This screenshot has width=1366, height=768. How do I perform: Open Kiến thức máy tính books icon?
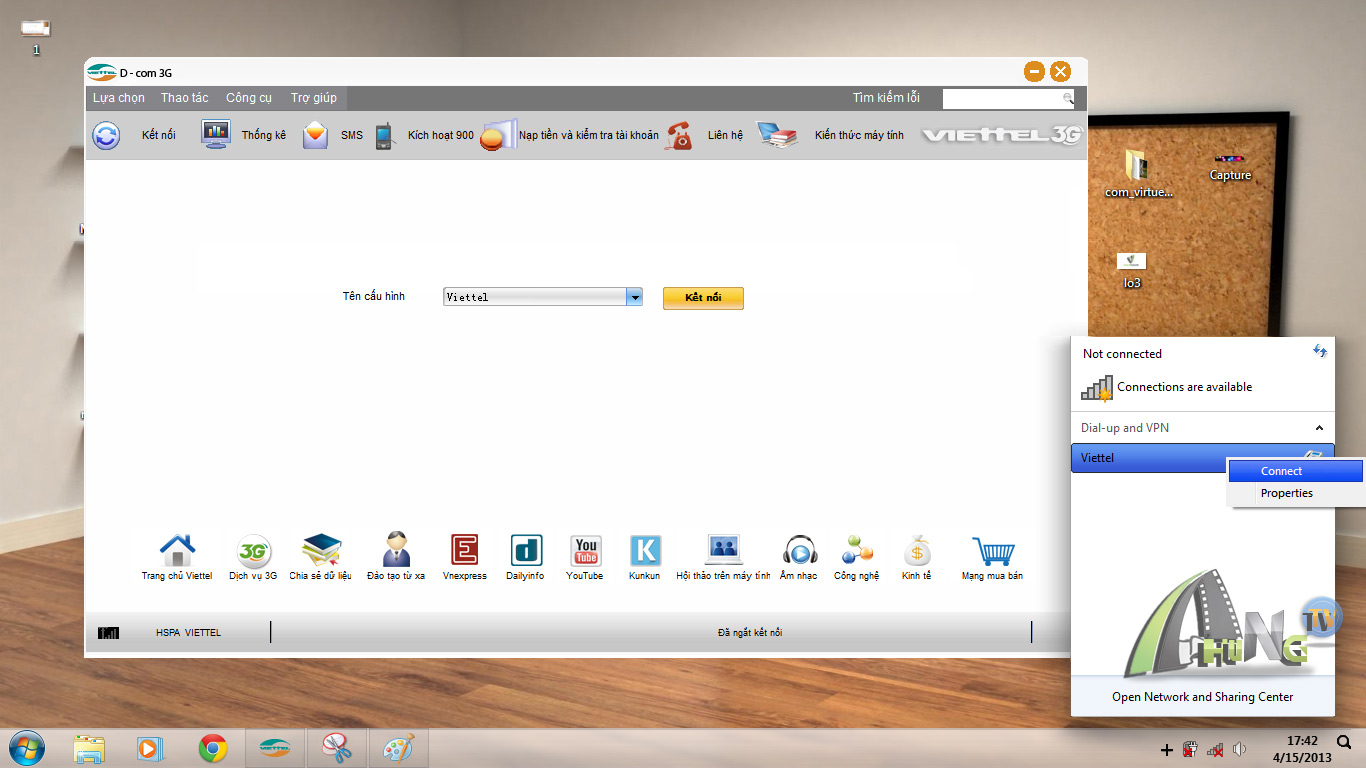[x=777, y=135]
